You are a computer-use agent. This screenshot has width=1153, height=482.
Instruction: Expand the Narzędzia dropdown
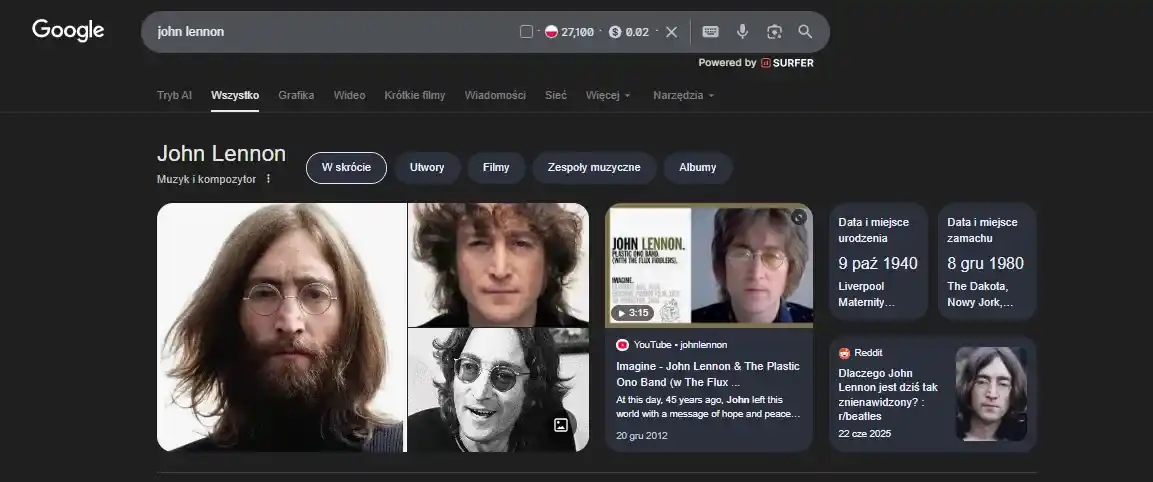(x=684, y=95)
